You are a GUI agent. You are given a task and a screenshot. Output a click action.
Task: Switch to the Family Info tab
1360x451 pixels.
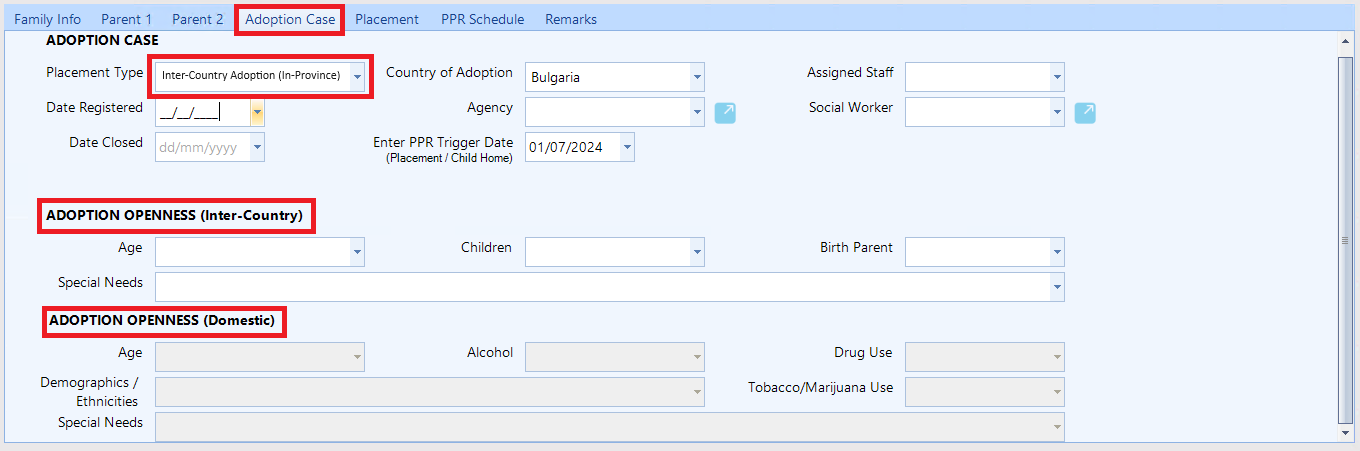pos(47,19)
